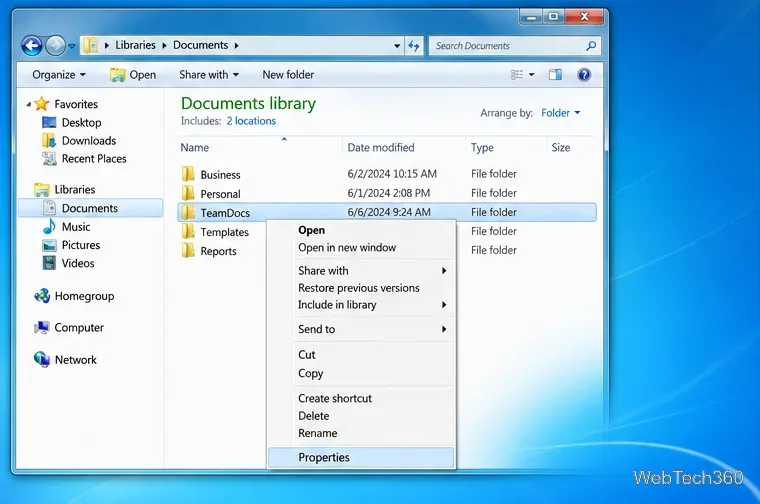
Task: Select the Templates folder icon
Action: [188, 232]
